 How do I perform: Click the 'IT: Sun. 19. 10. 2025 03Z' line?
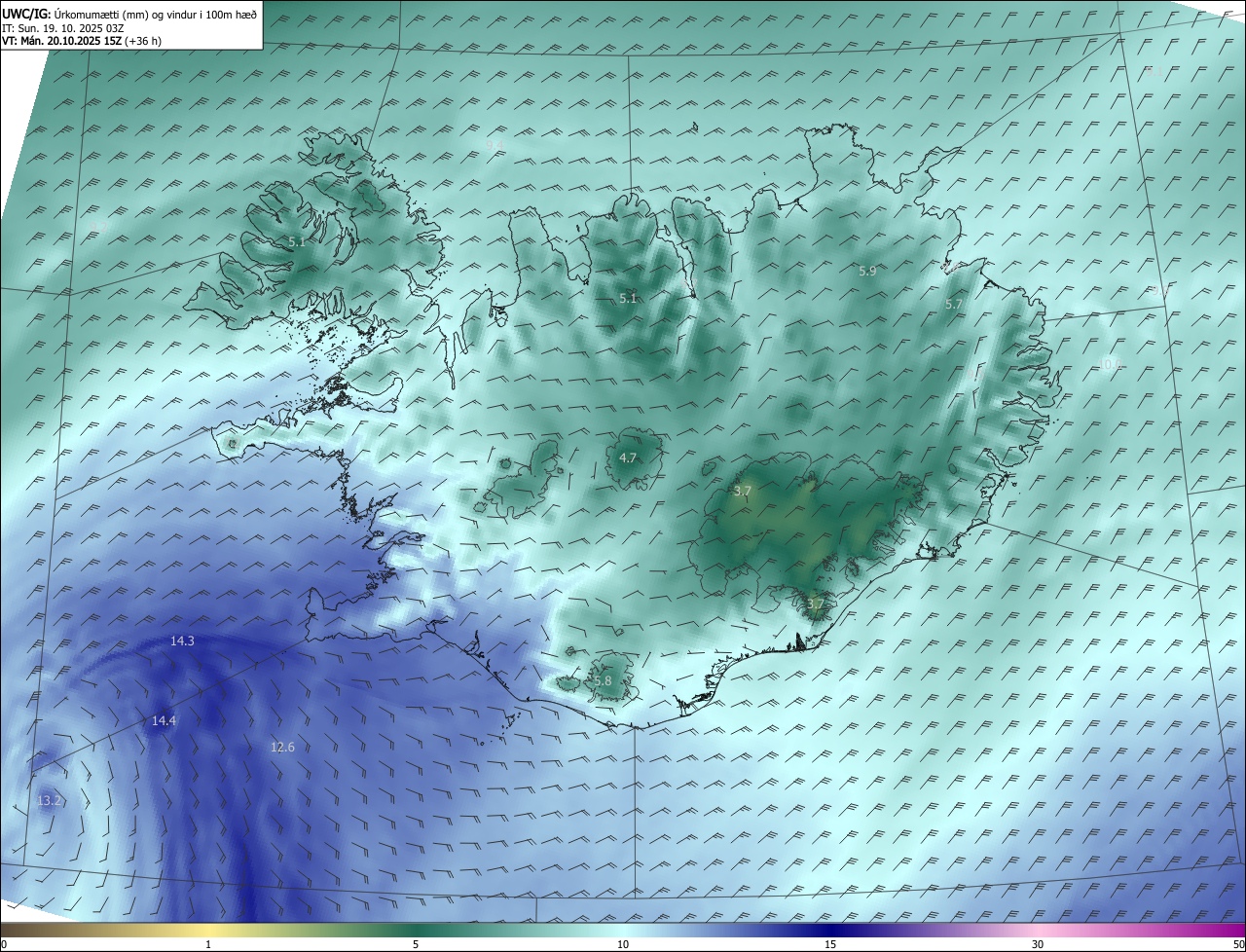[62, 28]
